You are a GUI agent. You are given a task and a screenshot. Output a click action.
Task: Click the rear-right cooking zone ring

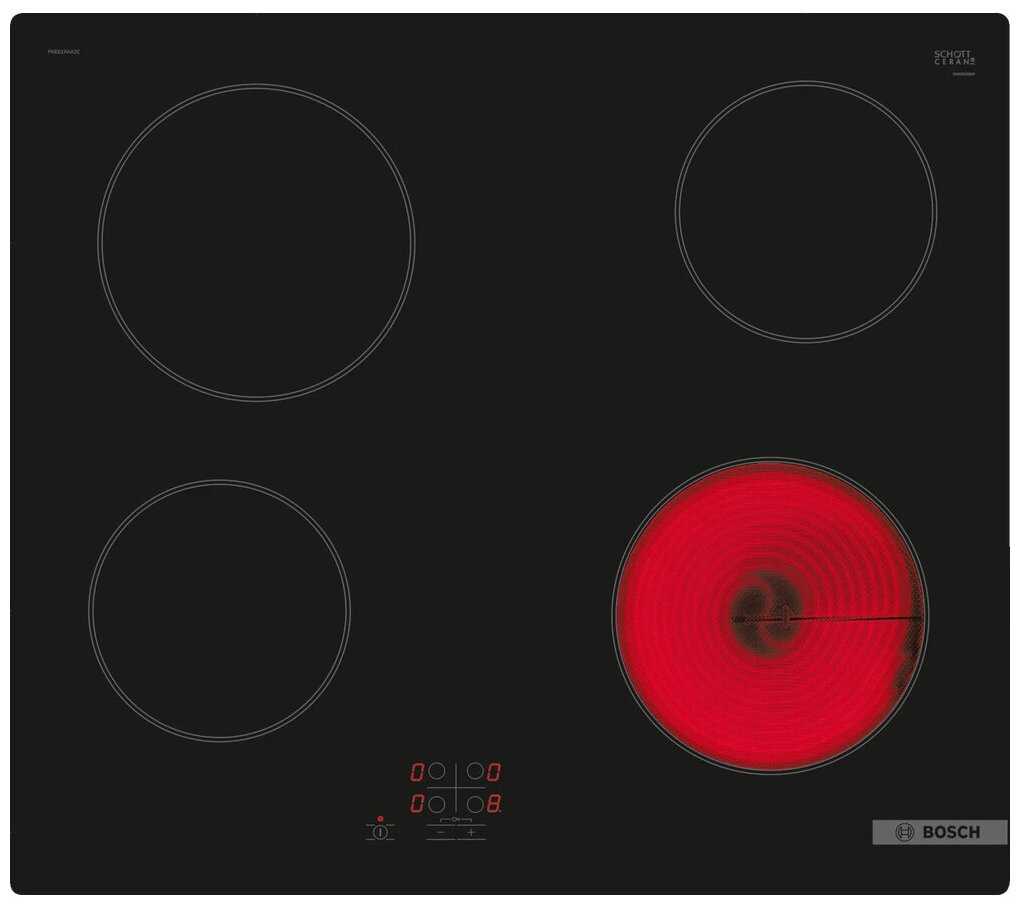click(805, 212)
